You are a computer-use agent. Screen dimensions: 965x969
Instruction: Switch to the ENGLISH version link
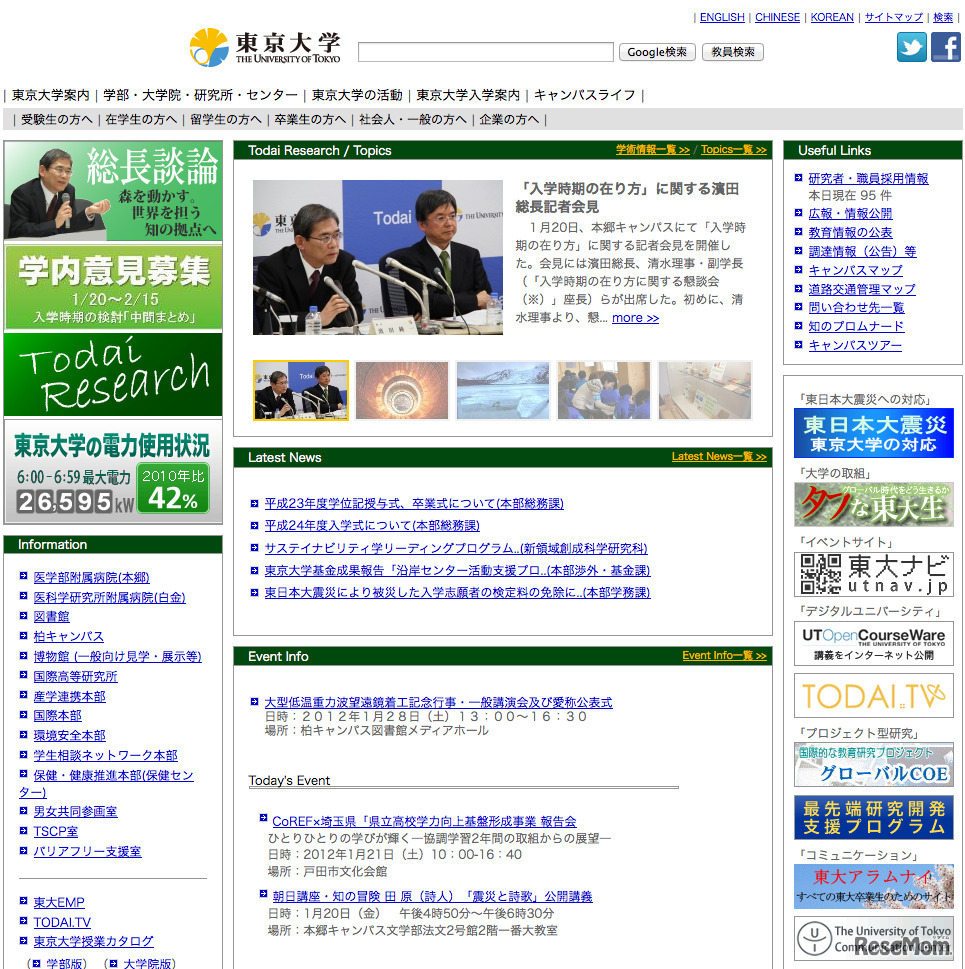click(x=722, y=17)
